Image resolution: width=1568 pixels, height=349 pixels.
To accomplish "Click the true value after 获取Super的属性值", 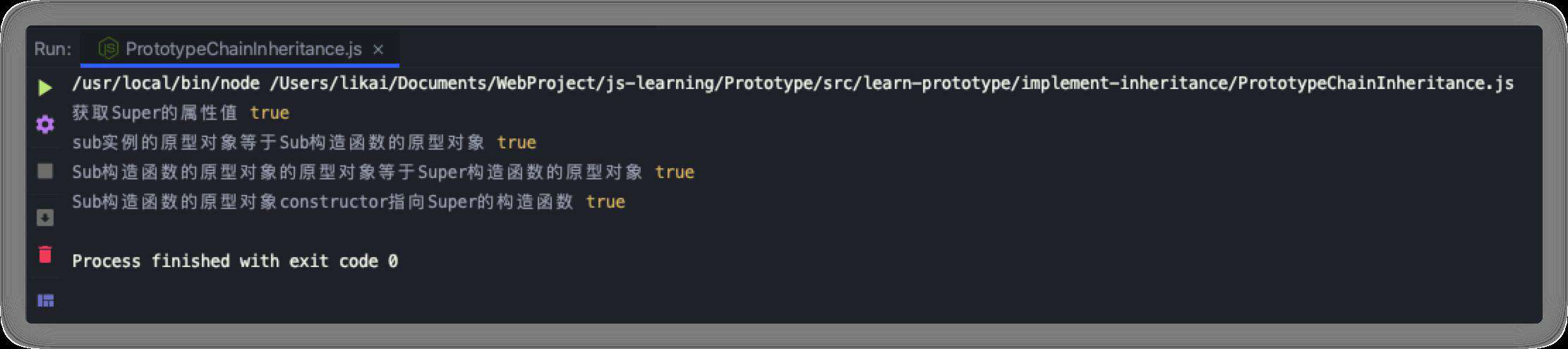I will tap(270, 113).
